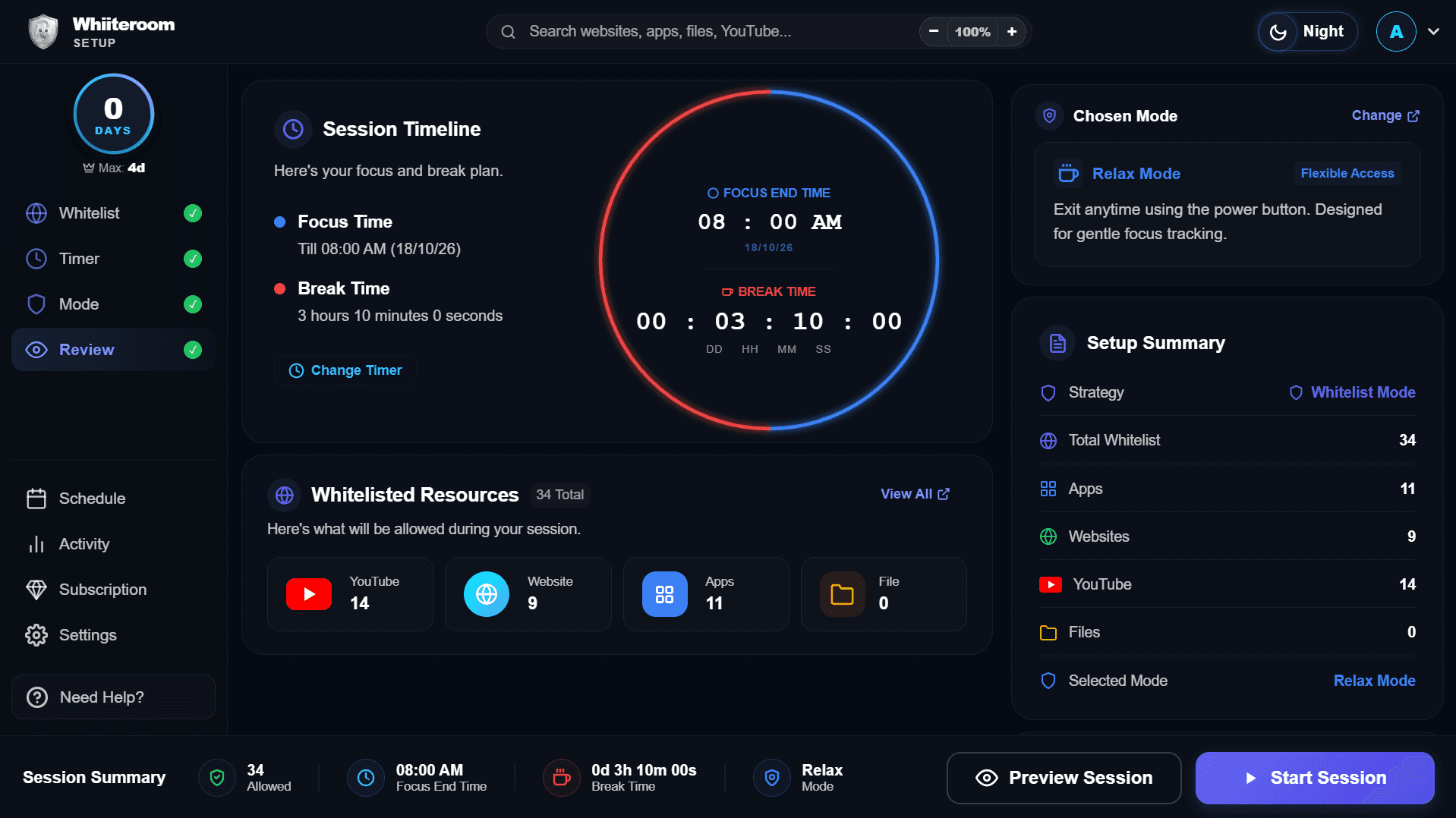This screenshot has width=1456, height=818.
Task: Click View All whitelisted resources link
Action: (915, 494)
